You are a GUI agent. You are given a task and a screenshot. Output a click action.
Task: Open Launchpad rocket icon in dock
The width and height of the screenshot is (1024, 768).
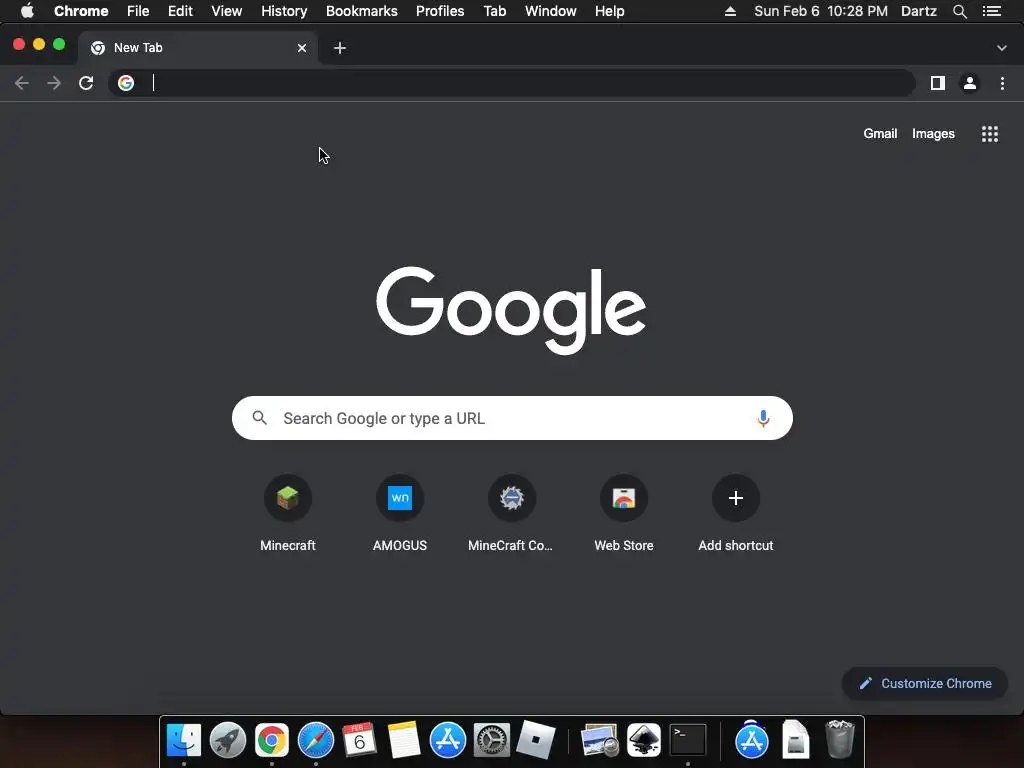tap(227, 740)
